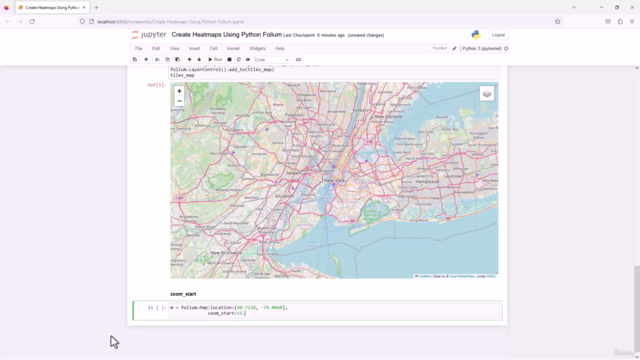
Task: Move selected cell up arrow
Action: [189, 60]
